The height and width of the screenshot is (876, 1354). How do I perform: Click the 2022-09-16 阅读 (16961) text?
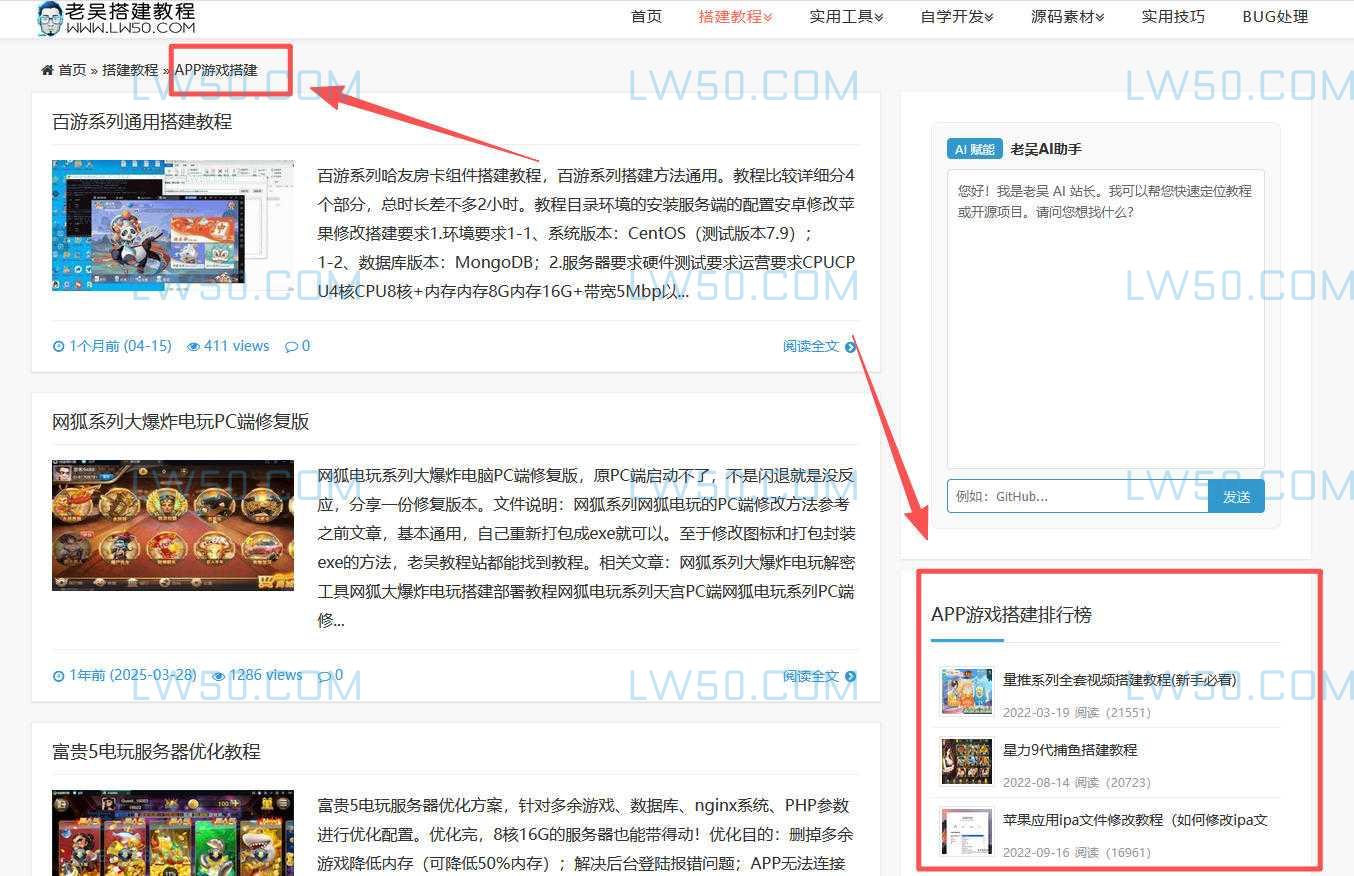pos(1077,853)
